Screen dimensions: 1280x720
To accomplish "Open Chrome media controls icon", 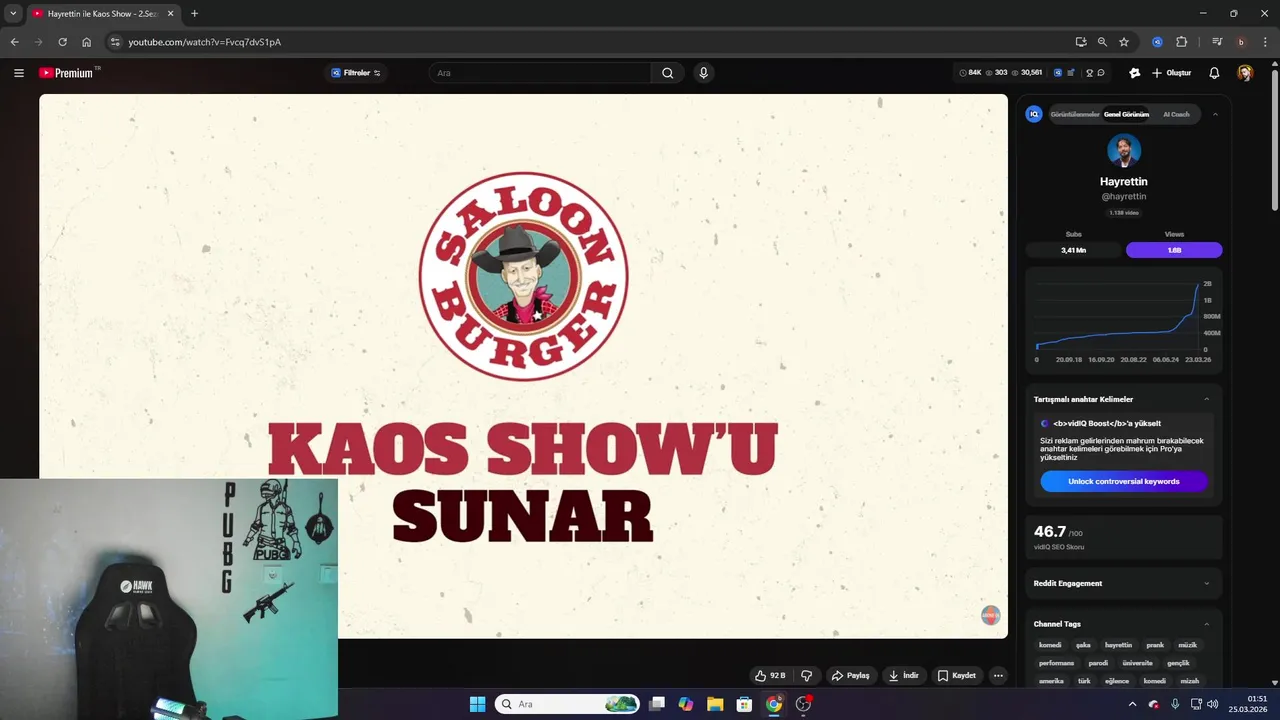I will point(1217,42).
